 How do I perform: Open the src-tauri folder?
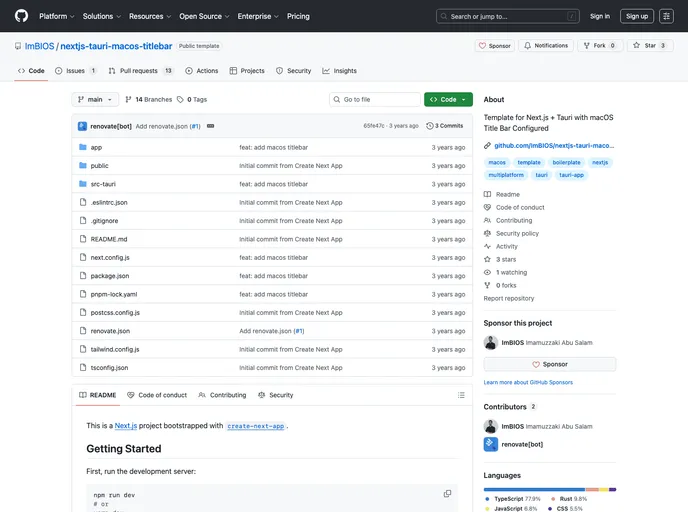click(101, 184)
